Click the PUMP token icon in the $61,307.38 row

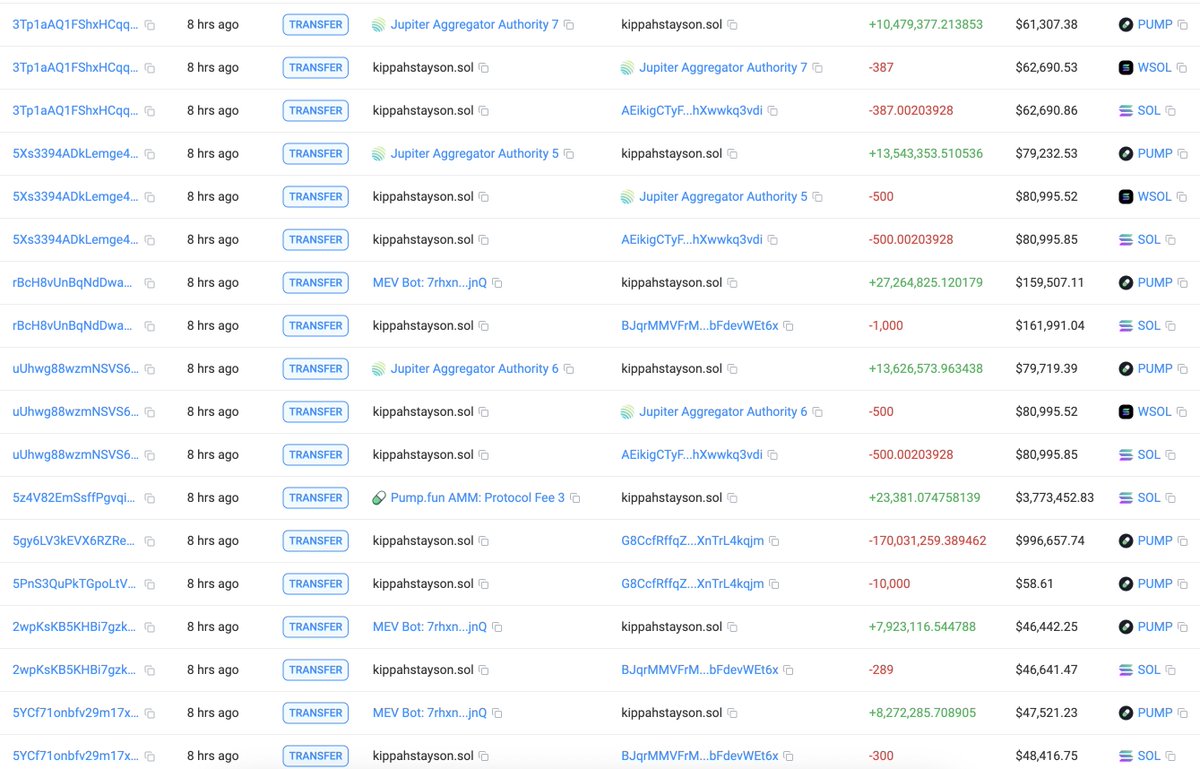[x=1126, y=25]
